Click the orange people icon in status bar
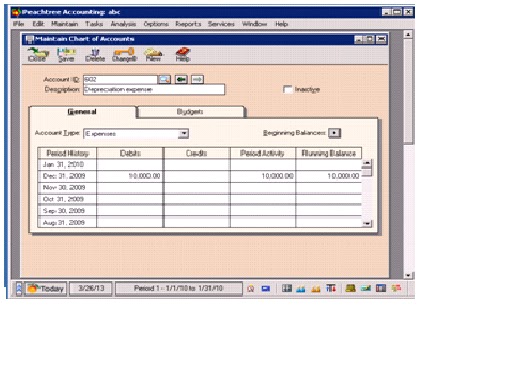The width and height of the screenshot is (523, 380). [x=316, y=289]
